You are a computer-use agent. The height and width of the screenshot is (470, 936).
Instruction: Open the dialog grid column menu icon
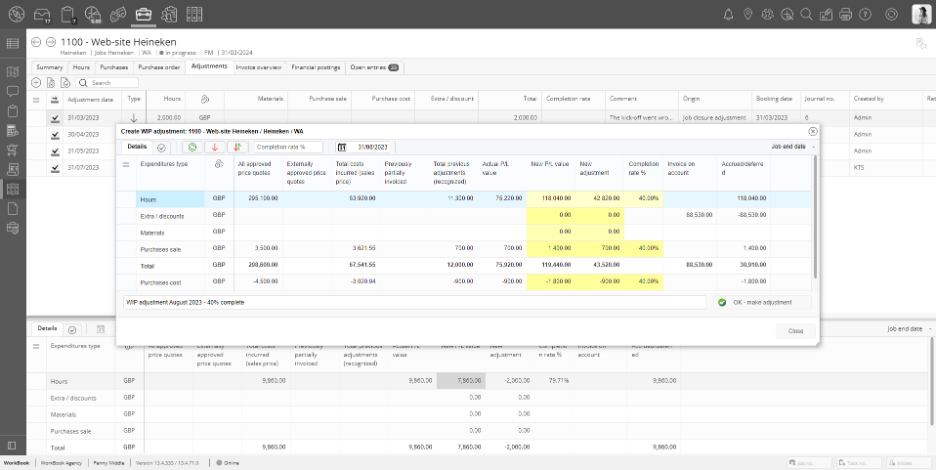(126, 164)
